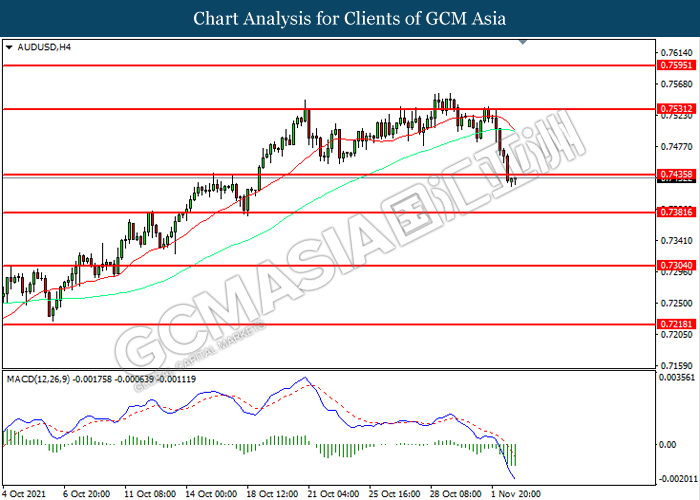Image resolution: width=700 pixels, height=500 pixels.
Task: Select the 0.72181 support price label
Action: pyautogui.click(x=677, y=324)
